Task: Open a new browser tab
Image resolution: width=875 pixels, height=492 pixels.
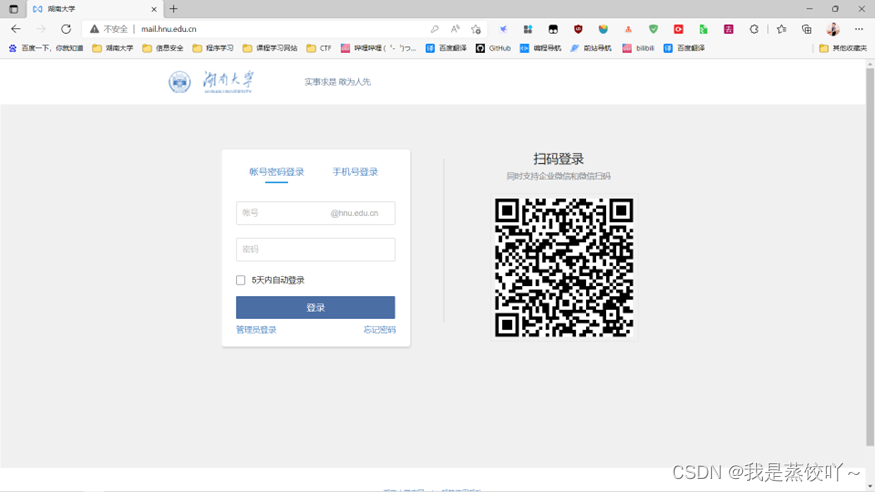Action: (174, 9)
